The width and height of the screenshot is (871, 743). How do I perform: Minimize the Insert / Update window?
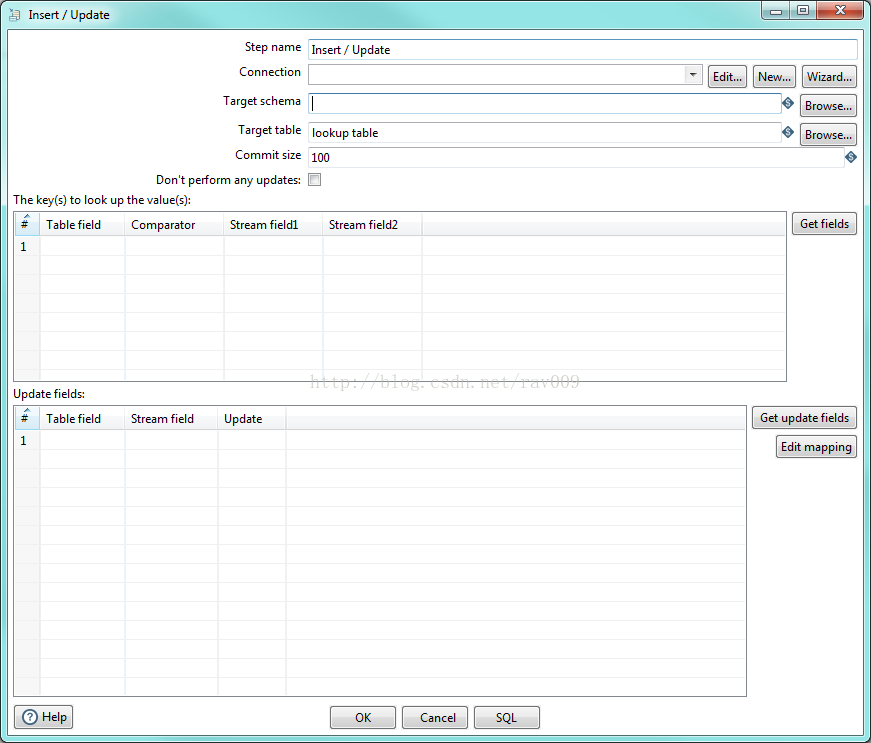(x=776, y=11)
